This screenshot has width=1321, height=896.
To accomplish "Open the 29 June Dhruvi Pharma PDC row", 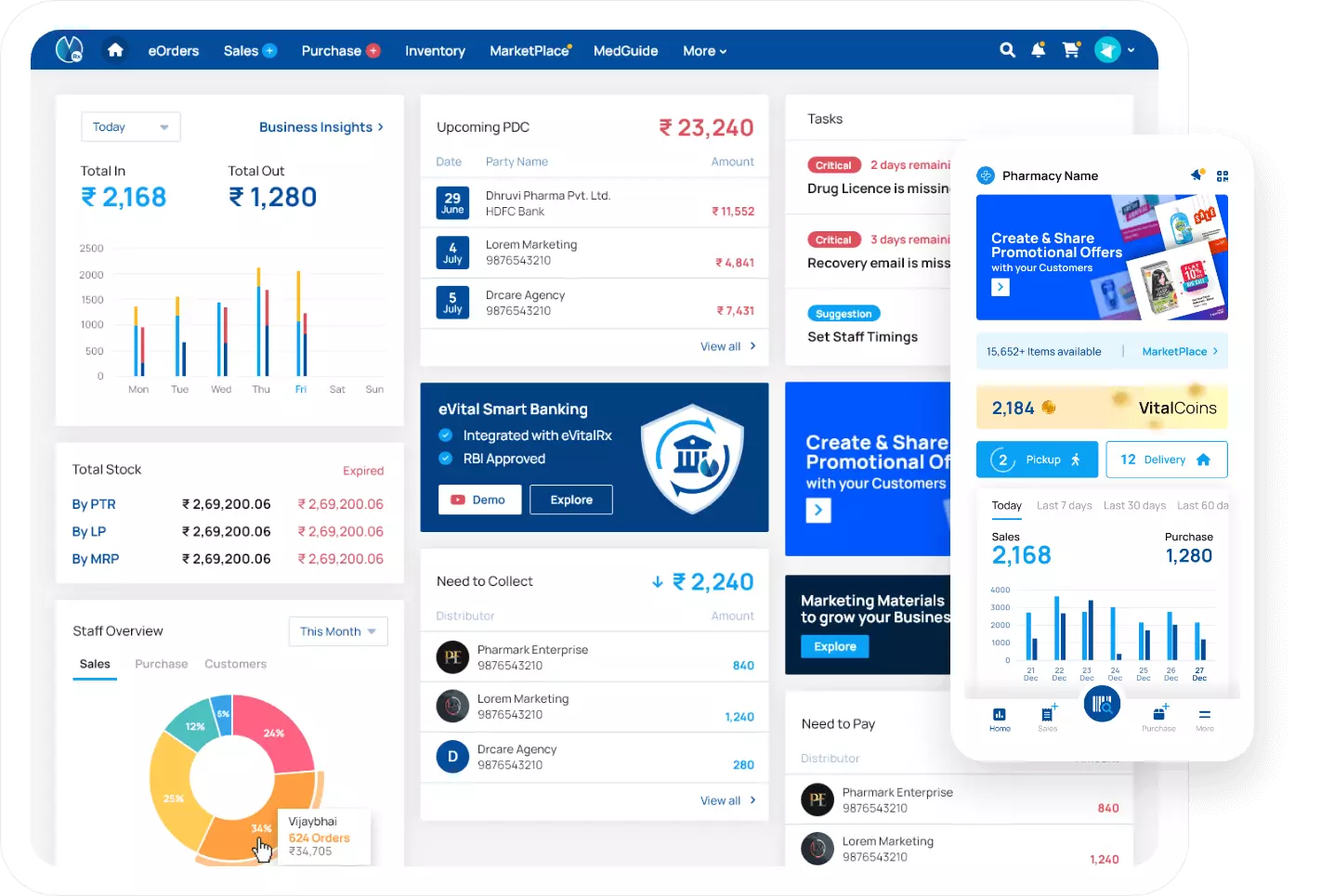I will pos(595,202).
